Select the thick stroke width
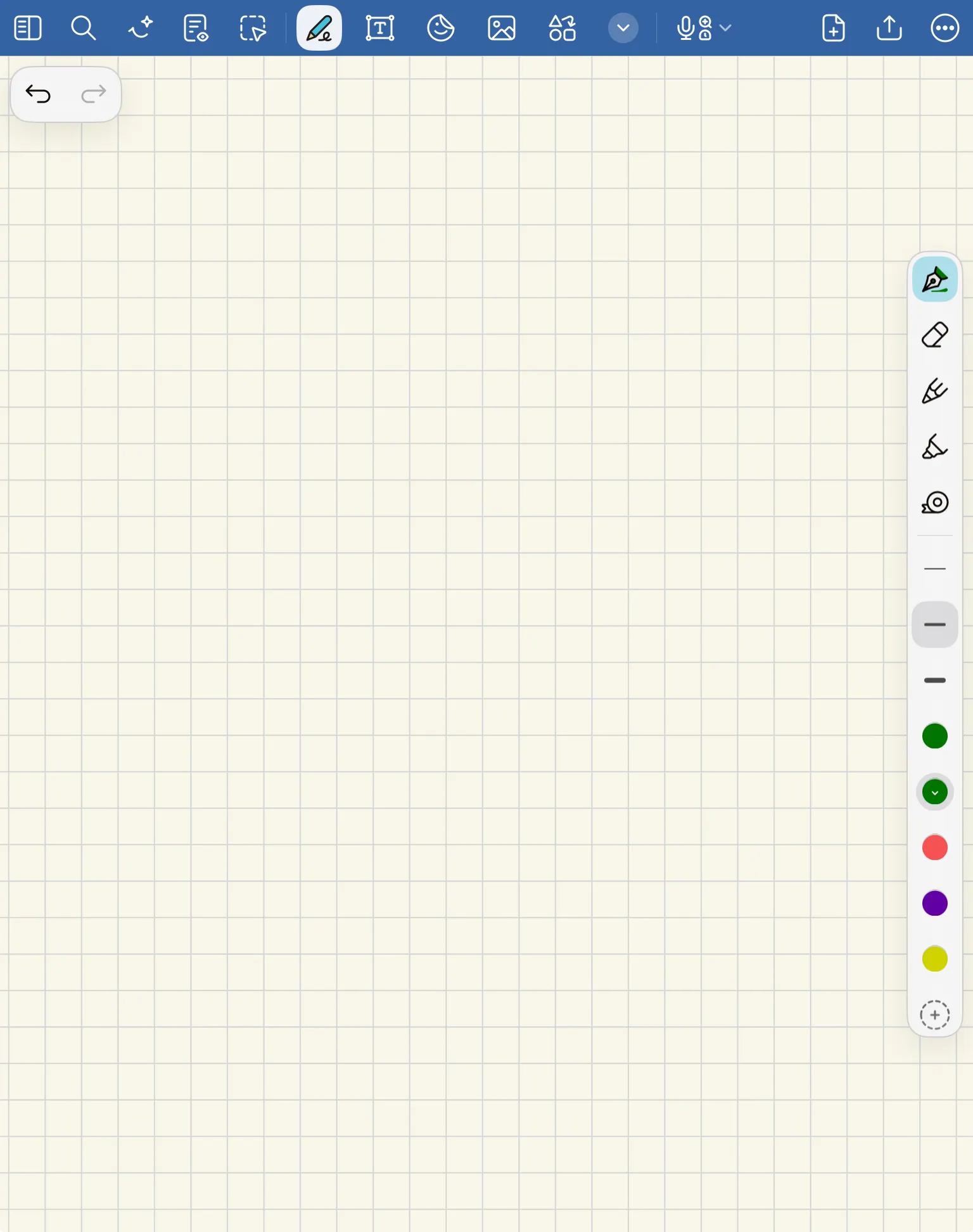Image resolution: width=973 pixels, height=1232 pixels. pos(934,681)
